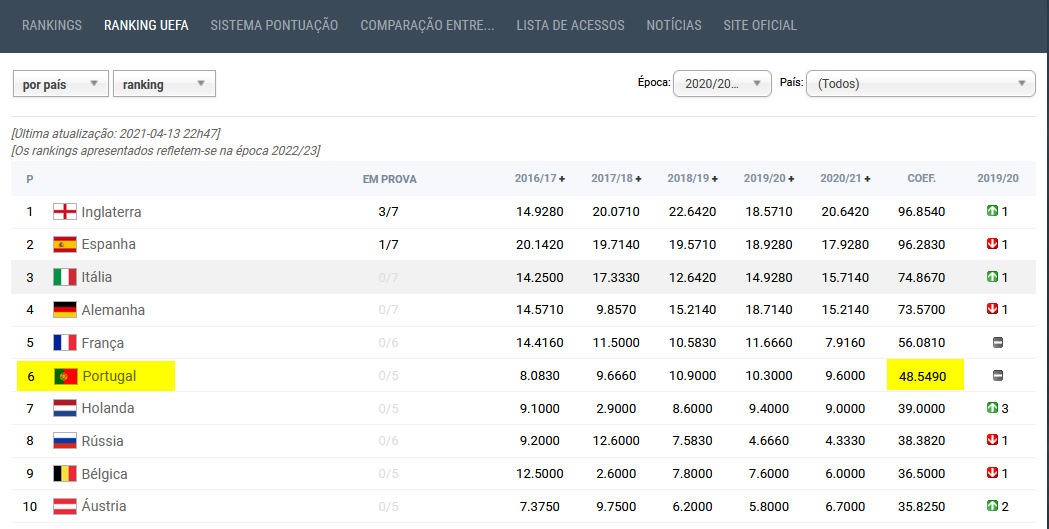The height and width of the screenshot is (529, 1049).
Task: Click the France flag icon
Action: pos(65,343)
